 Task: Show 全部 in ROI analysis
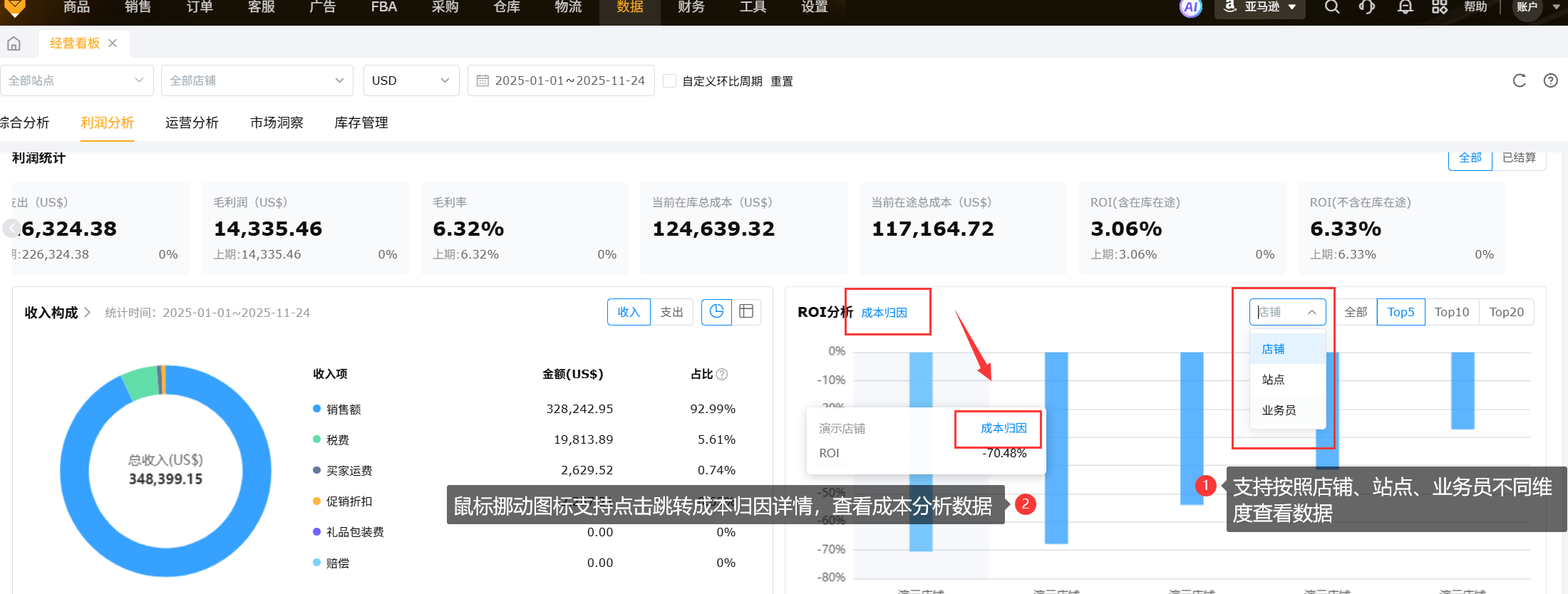coord(1356,312)
